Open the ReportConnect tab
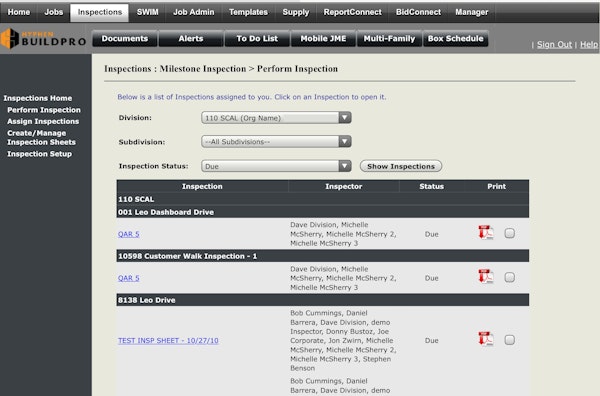The width and height of the screenshot is (600, 396). [352, 12]
